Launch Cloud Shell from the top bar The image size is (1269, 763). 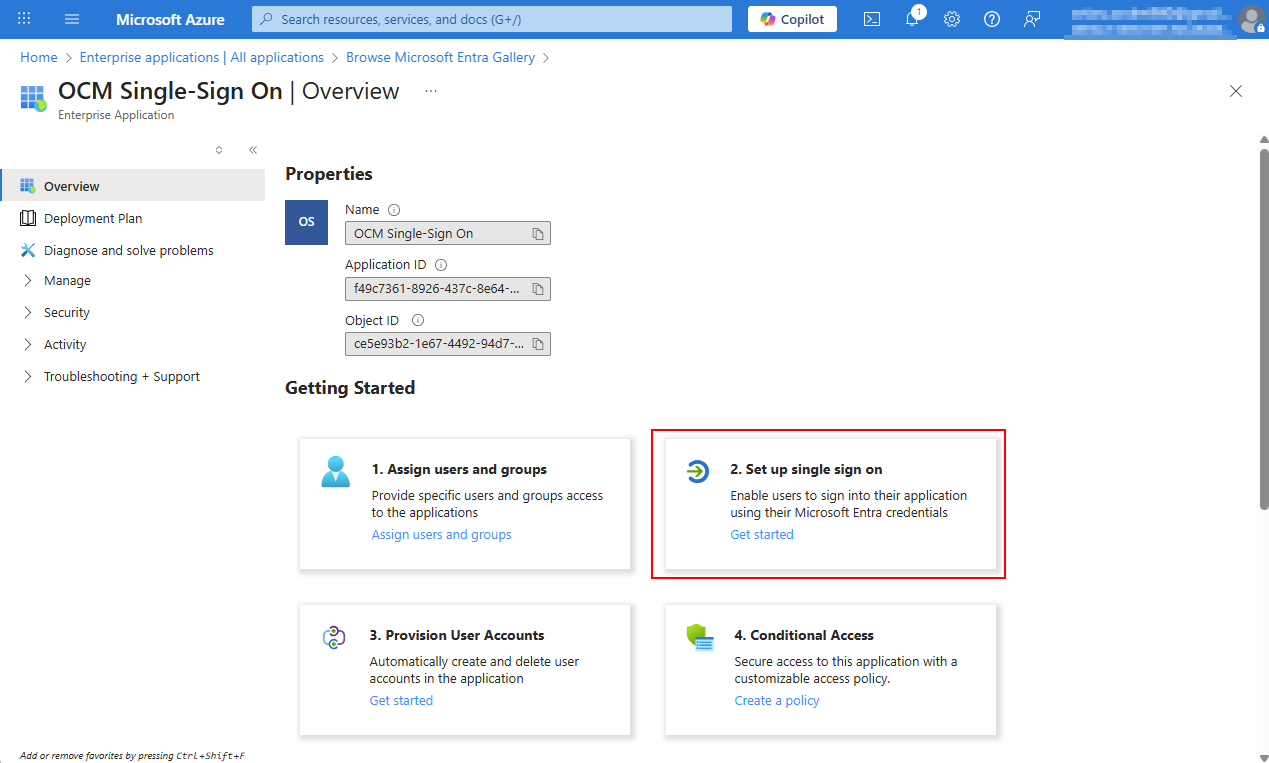(872, 19)
